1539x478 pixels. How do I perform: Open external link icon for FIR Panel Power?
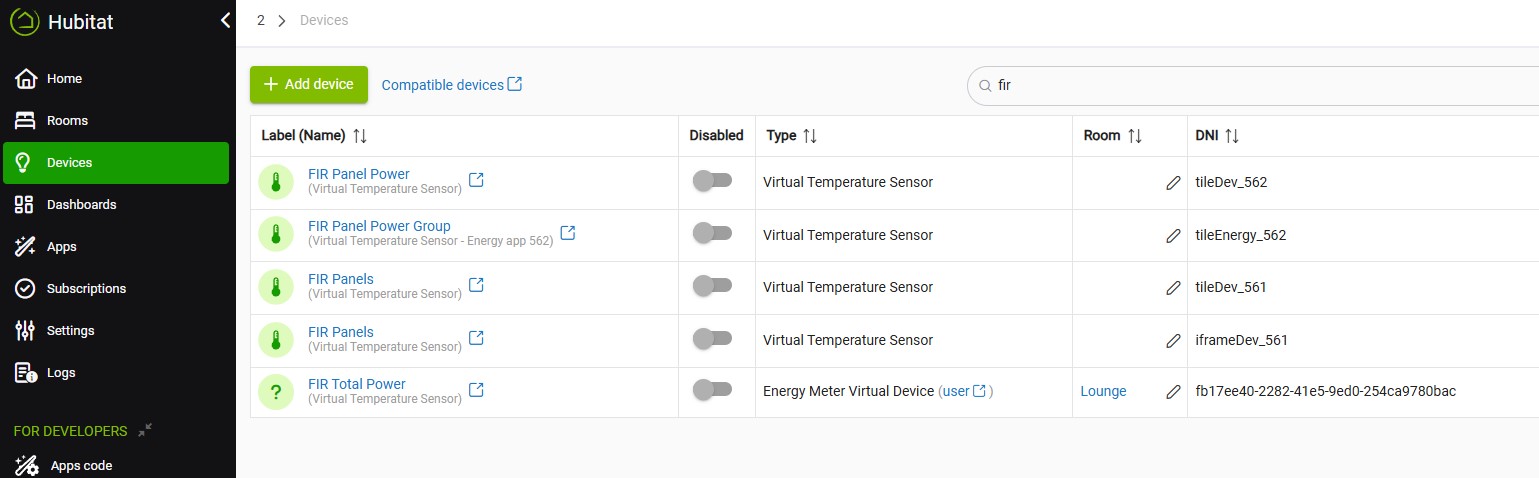(477, 180)
